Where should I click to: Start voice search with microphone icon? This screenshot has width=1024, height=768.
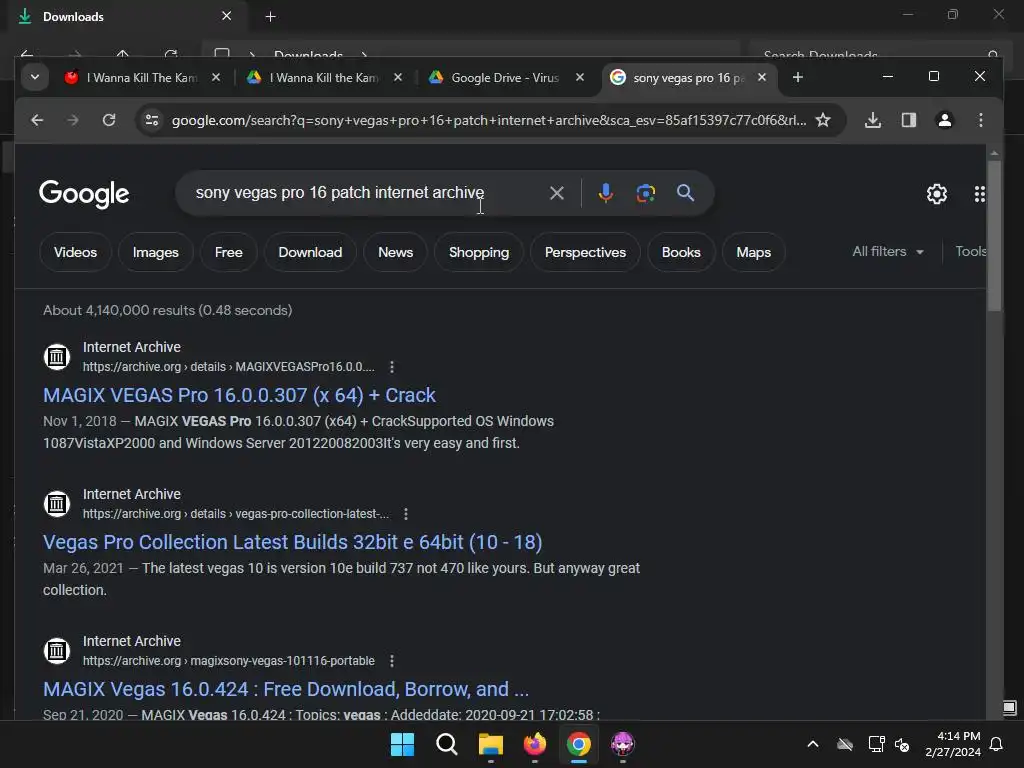pos(605,193)
